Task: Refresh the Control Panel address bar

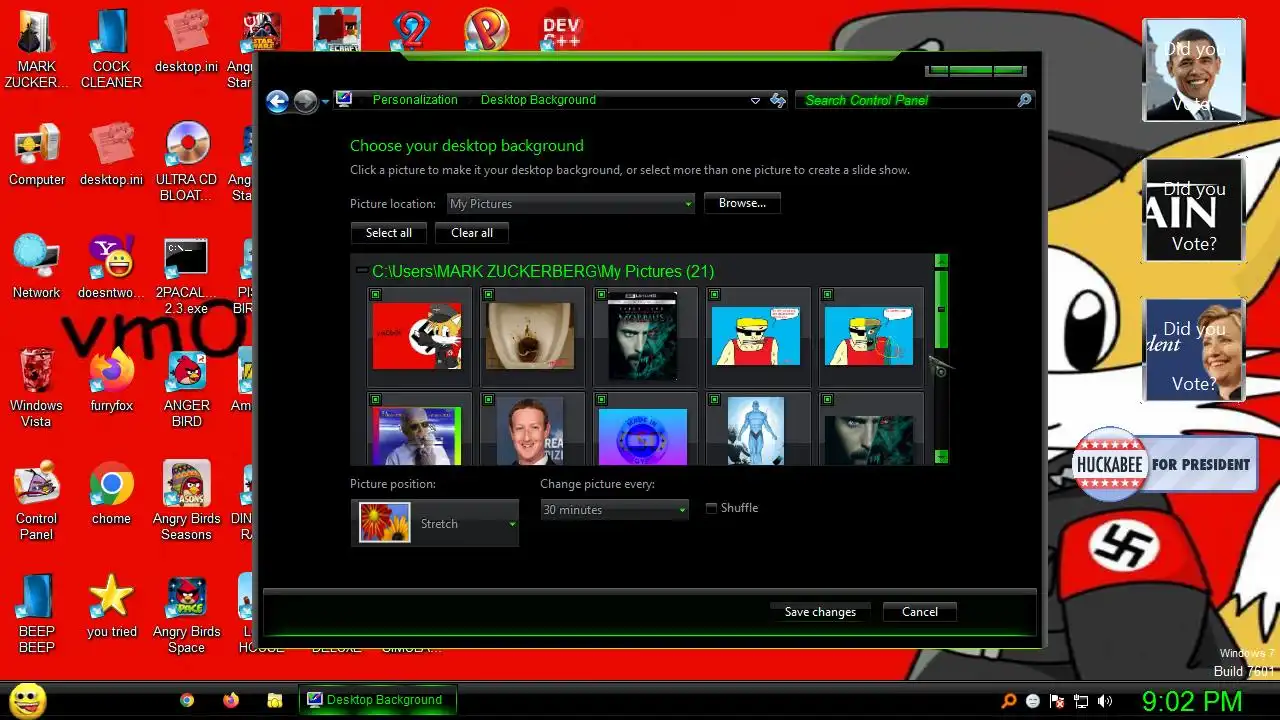Action: (778, 100)
